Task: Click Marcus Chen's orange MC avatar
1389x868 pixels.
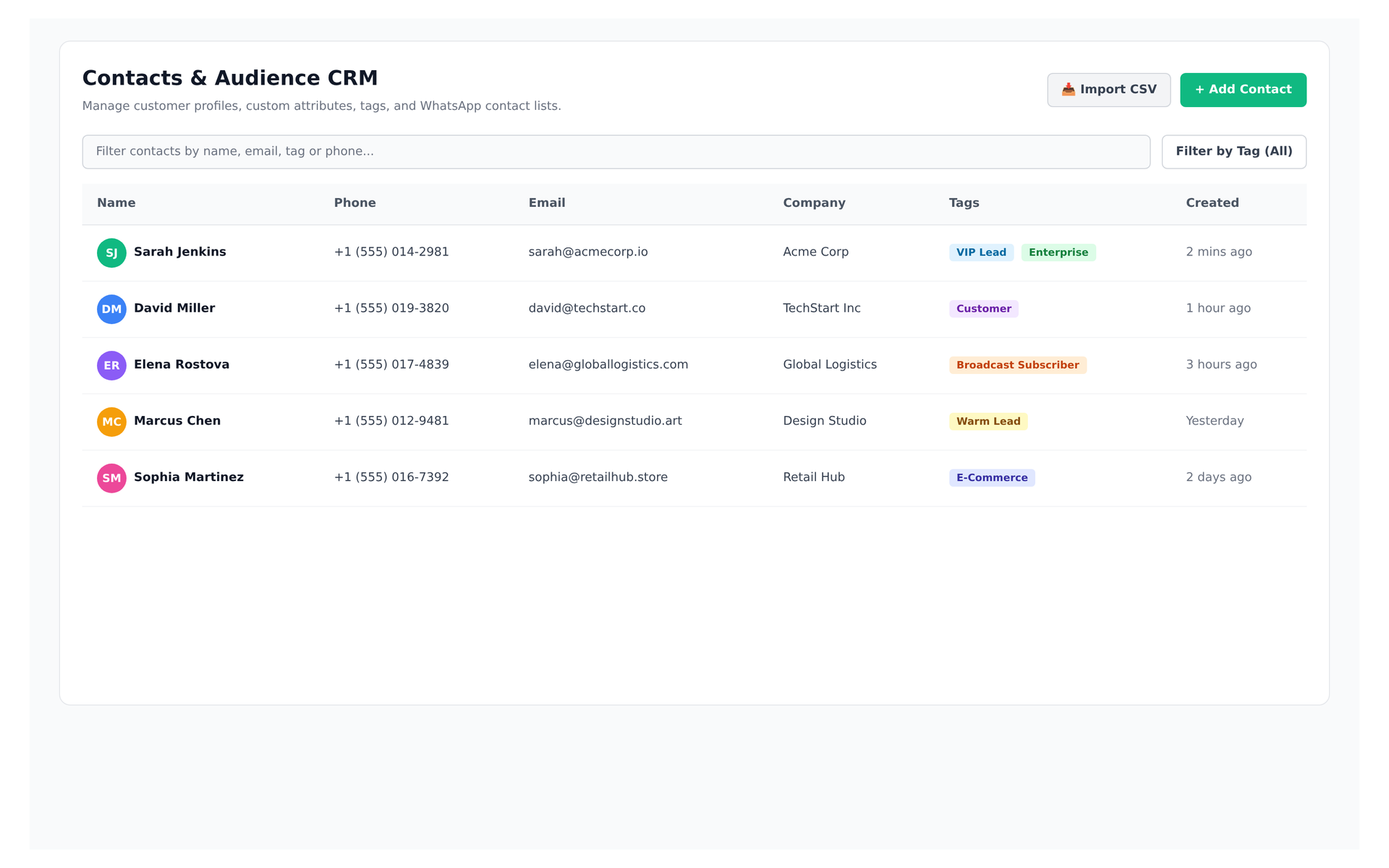Action: point(111,422)
